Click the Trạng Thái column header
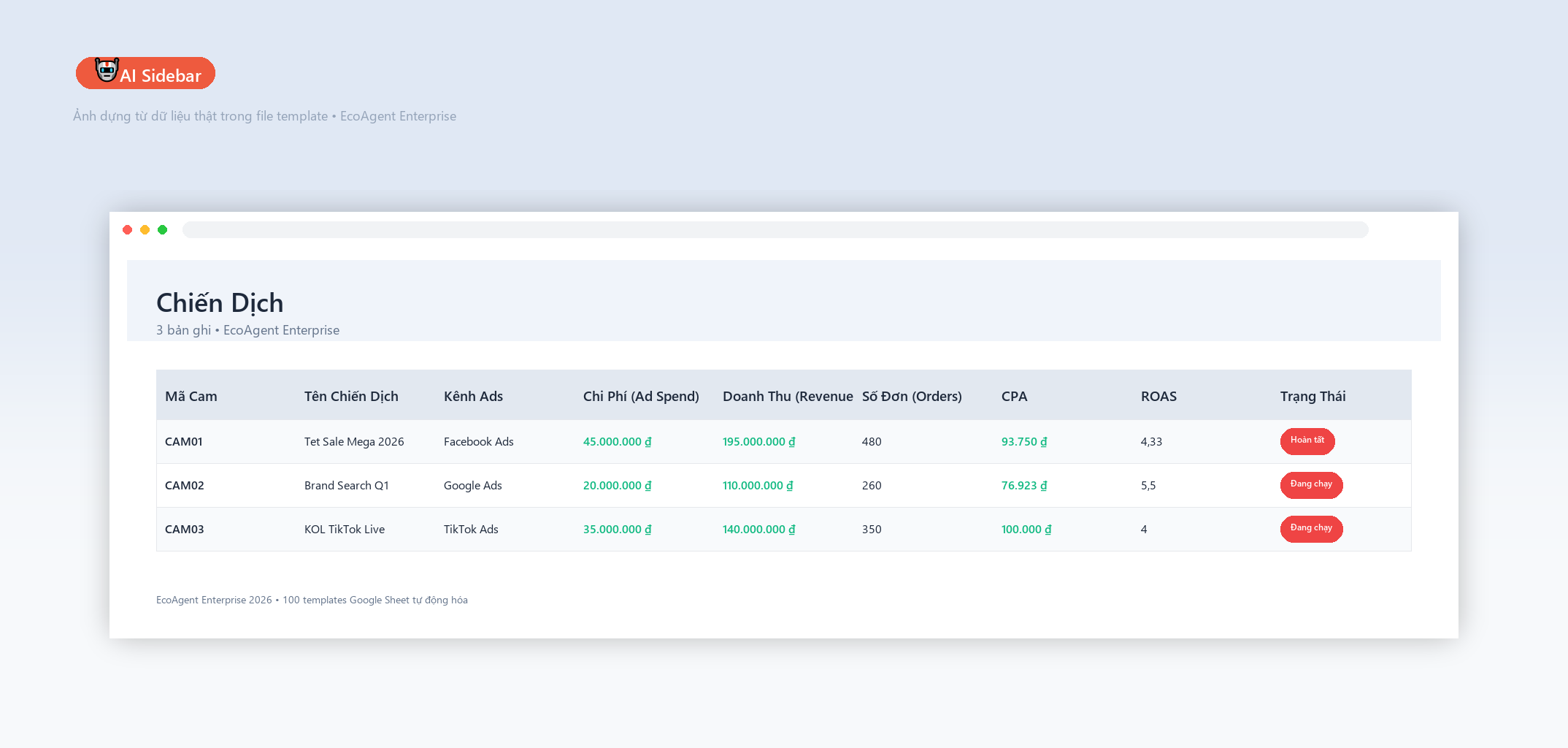Screen dimensions: 1568x748 [x=1313, y=396]
